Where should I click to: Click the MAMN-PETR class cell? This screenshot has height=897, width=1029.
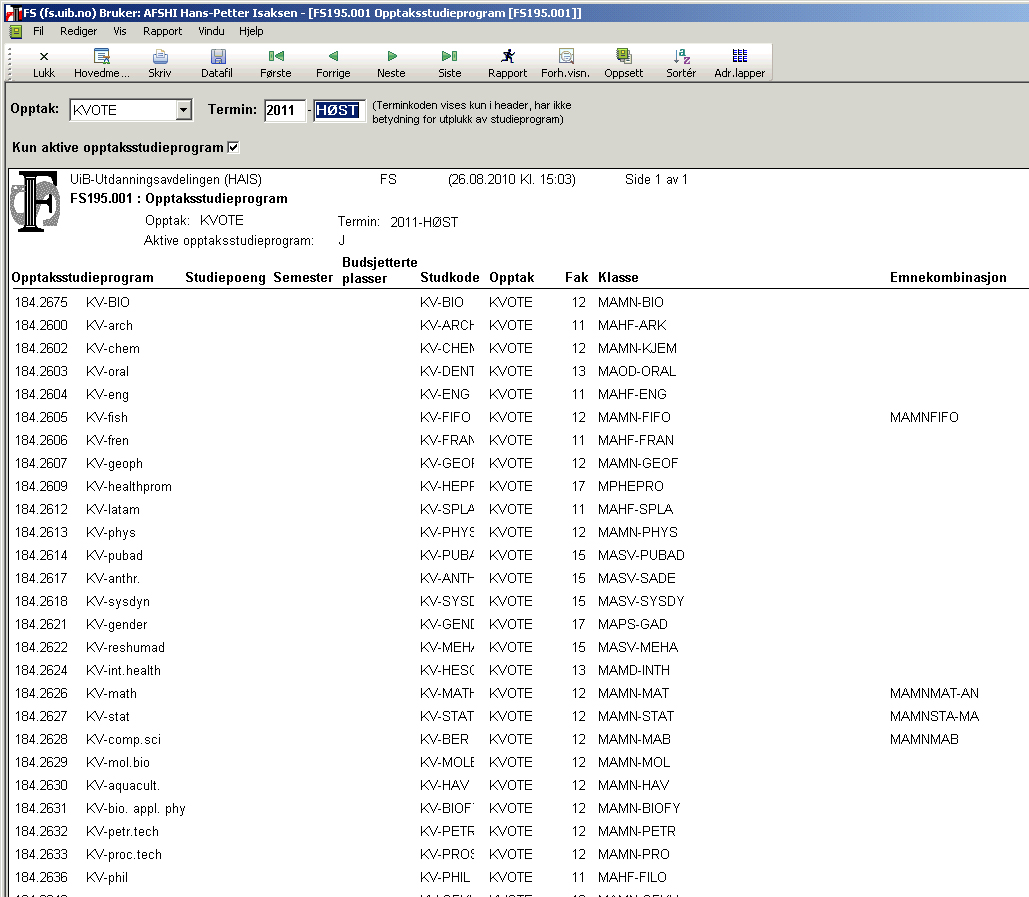[637, 831]
